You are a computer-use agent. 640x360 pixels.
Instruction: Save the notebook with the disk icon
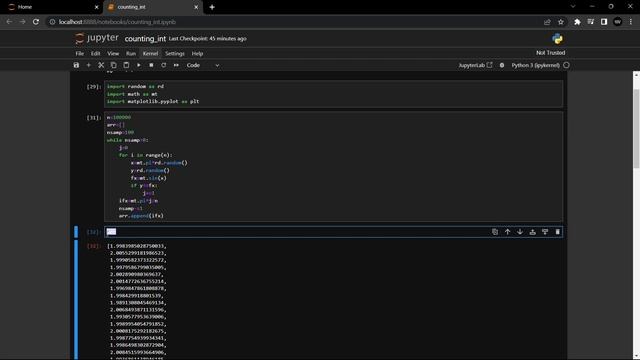(76, 65)
